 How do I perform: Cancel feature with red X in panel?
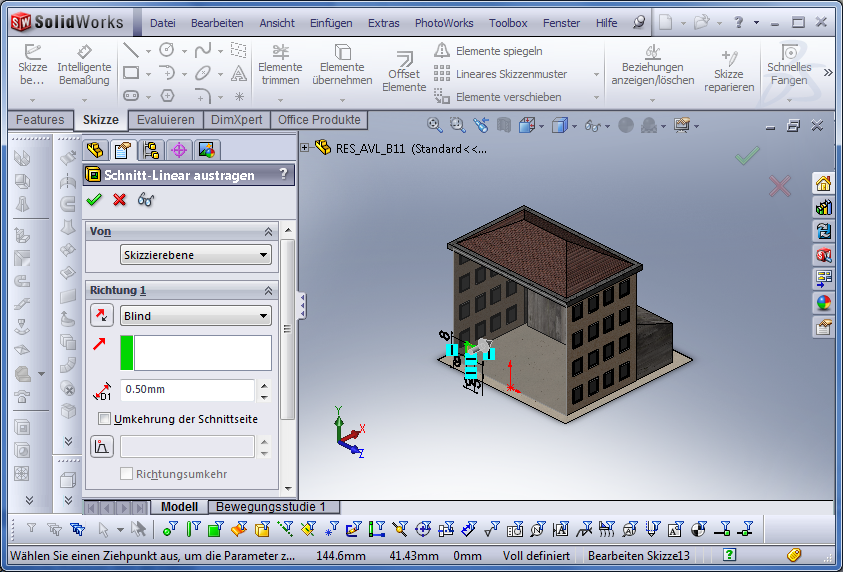pos(120,199)
